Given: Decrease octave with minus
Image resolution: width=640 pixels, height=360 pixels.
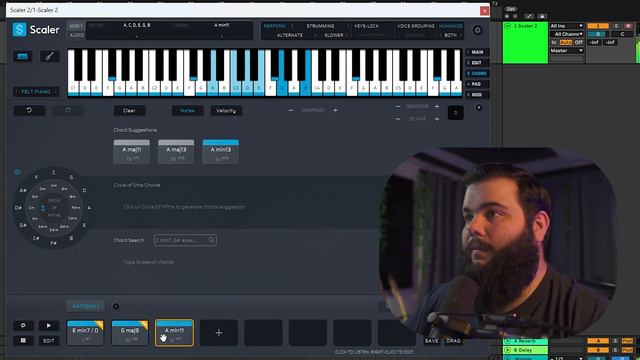Looking at the screenshot, I should click(398, 119).
